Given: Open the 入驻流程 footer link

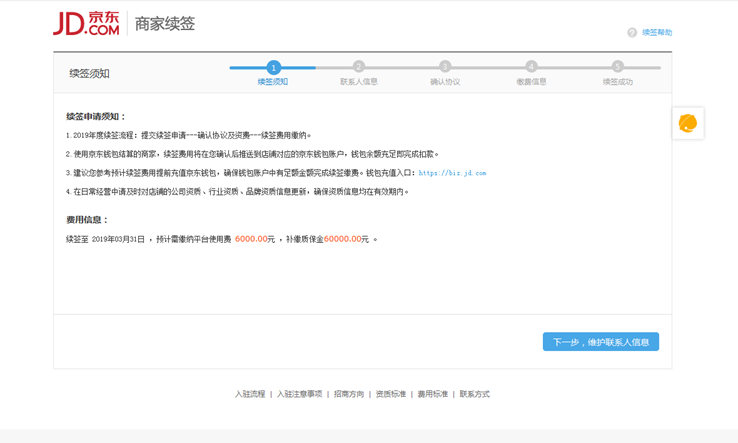Looking at the screenshot, I should (250, 394).
